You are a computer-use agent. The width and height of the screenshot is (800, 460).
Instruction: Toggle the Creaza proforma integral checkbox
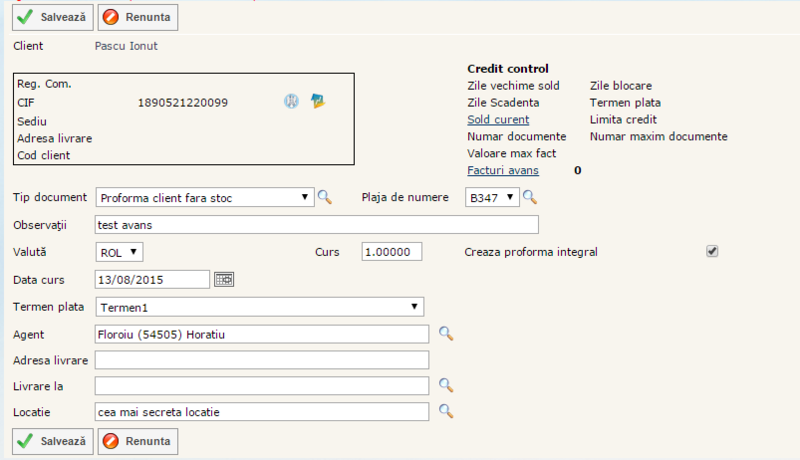pos(712,251)
